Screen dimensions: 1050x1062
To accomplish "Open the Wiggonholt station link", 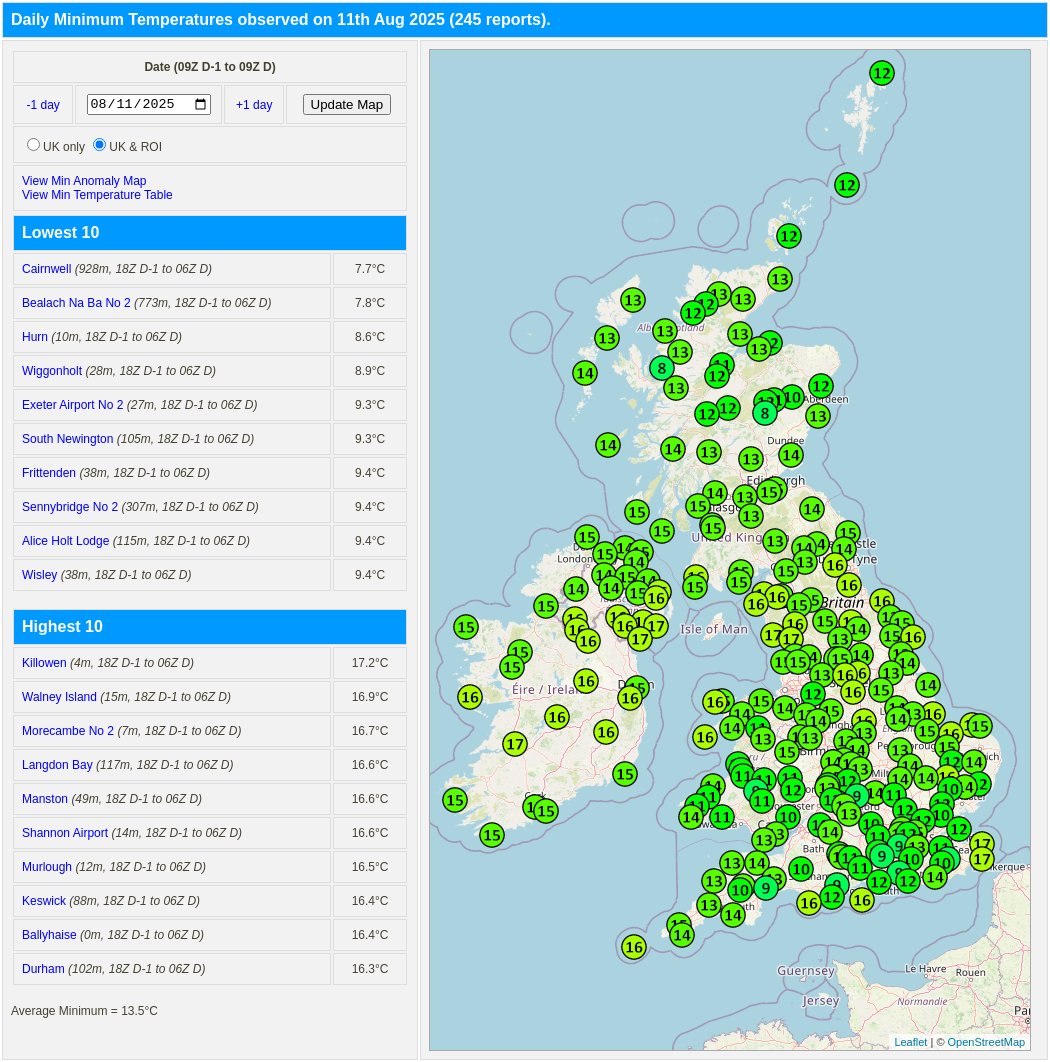I will coord(51,371).
